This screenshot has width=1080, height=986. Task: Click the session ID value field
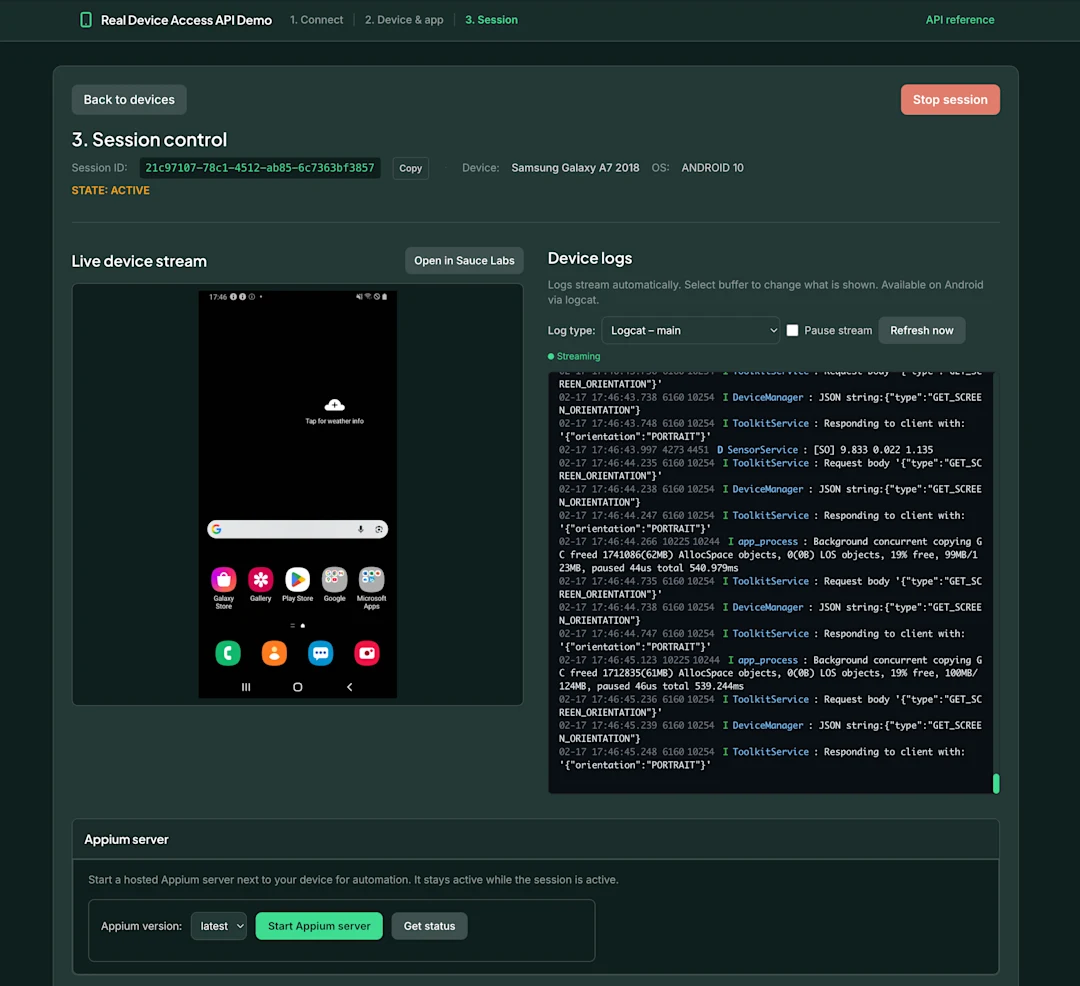(260, 168)
